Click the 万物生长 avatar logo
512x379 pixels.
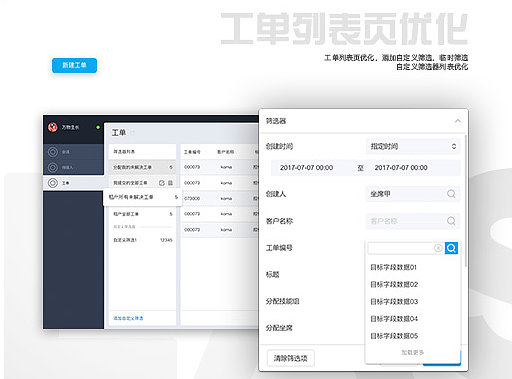pyautogui.click(x=53, y=127)
